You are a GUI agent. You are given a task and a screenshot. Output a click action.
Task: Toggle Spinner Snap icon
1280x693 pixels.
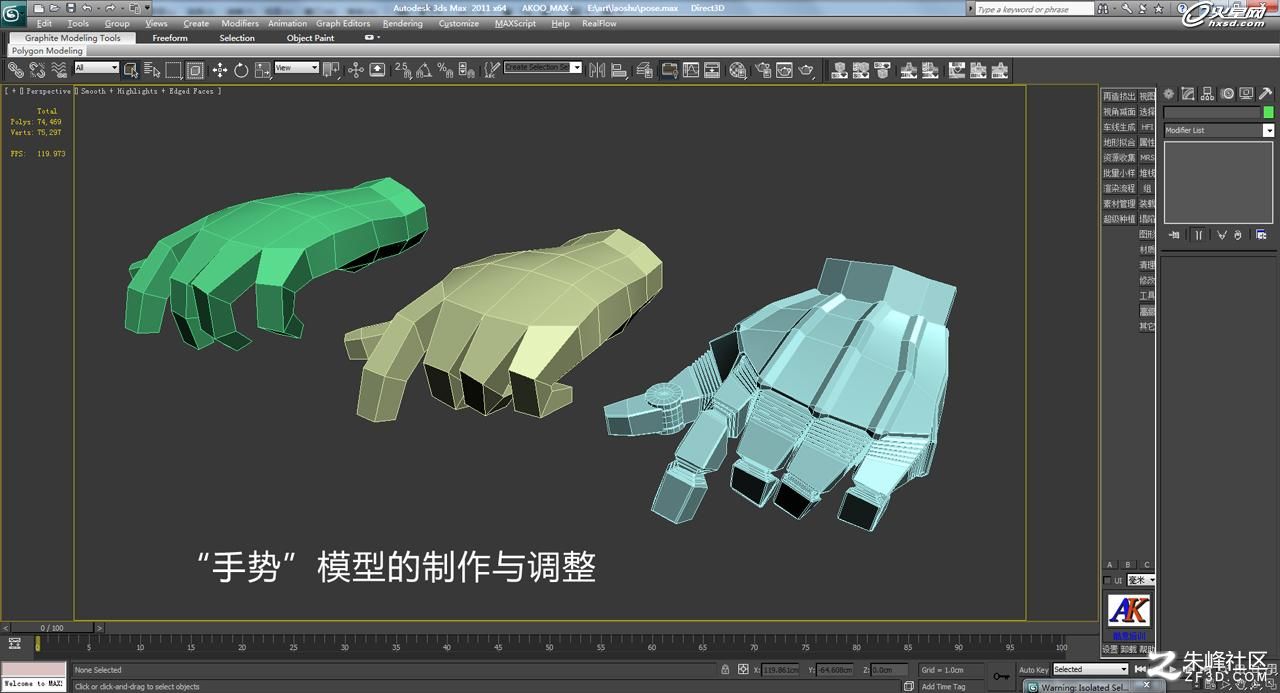click(466, 69)
